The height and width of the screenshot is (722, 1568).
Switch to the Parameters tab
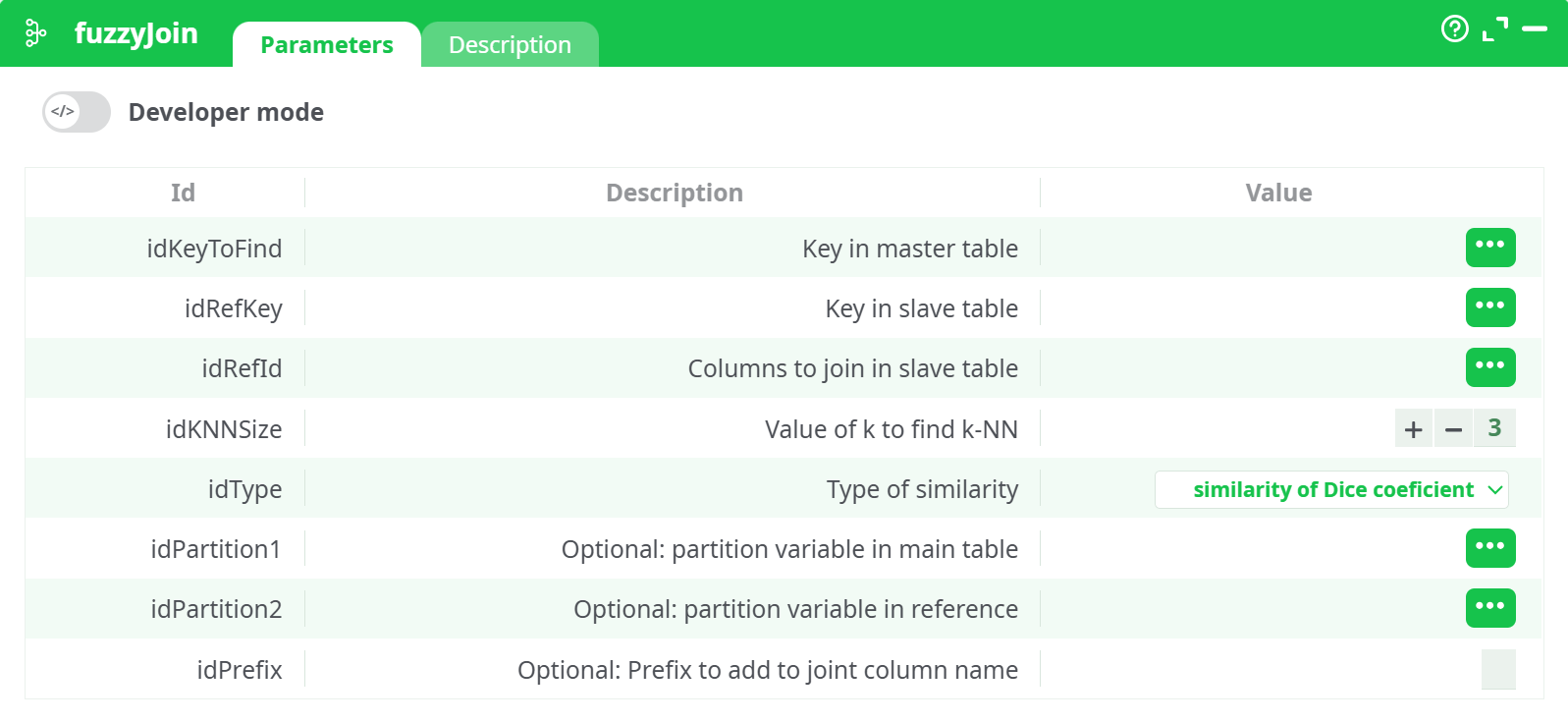[327, 45]
